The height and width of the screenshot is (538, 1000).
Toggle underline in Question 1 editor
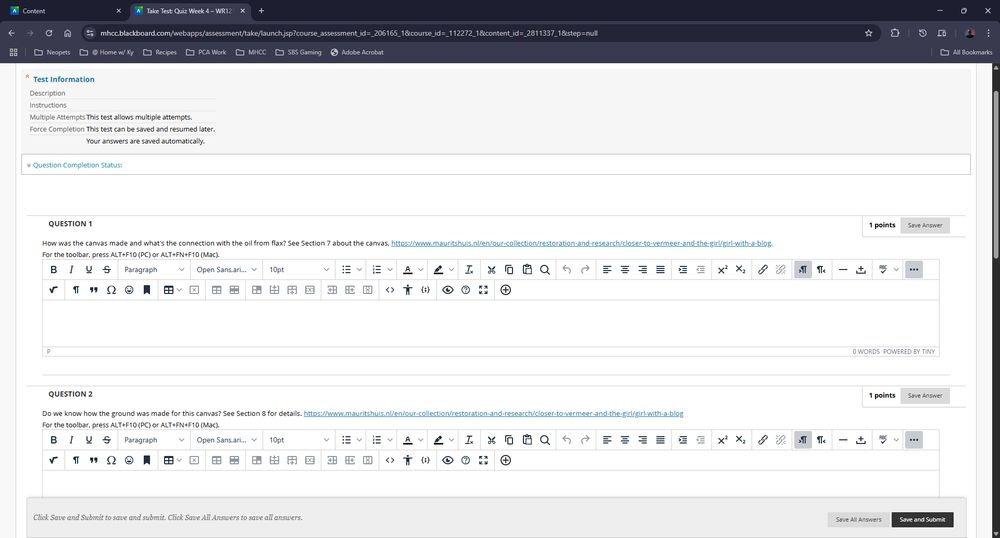coord(89,270)
